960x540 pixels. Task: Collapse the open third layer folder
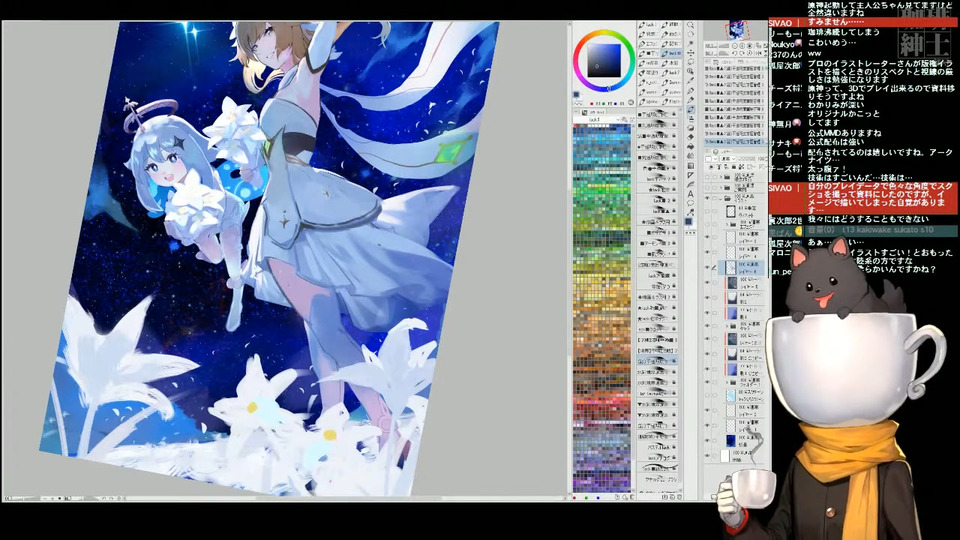point(720,198)
